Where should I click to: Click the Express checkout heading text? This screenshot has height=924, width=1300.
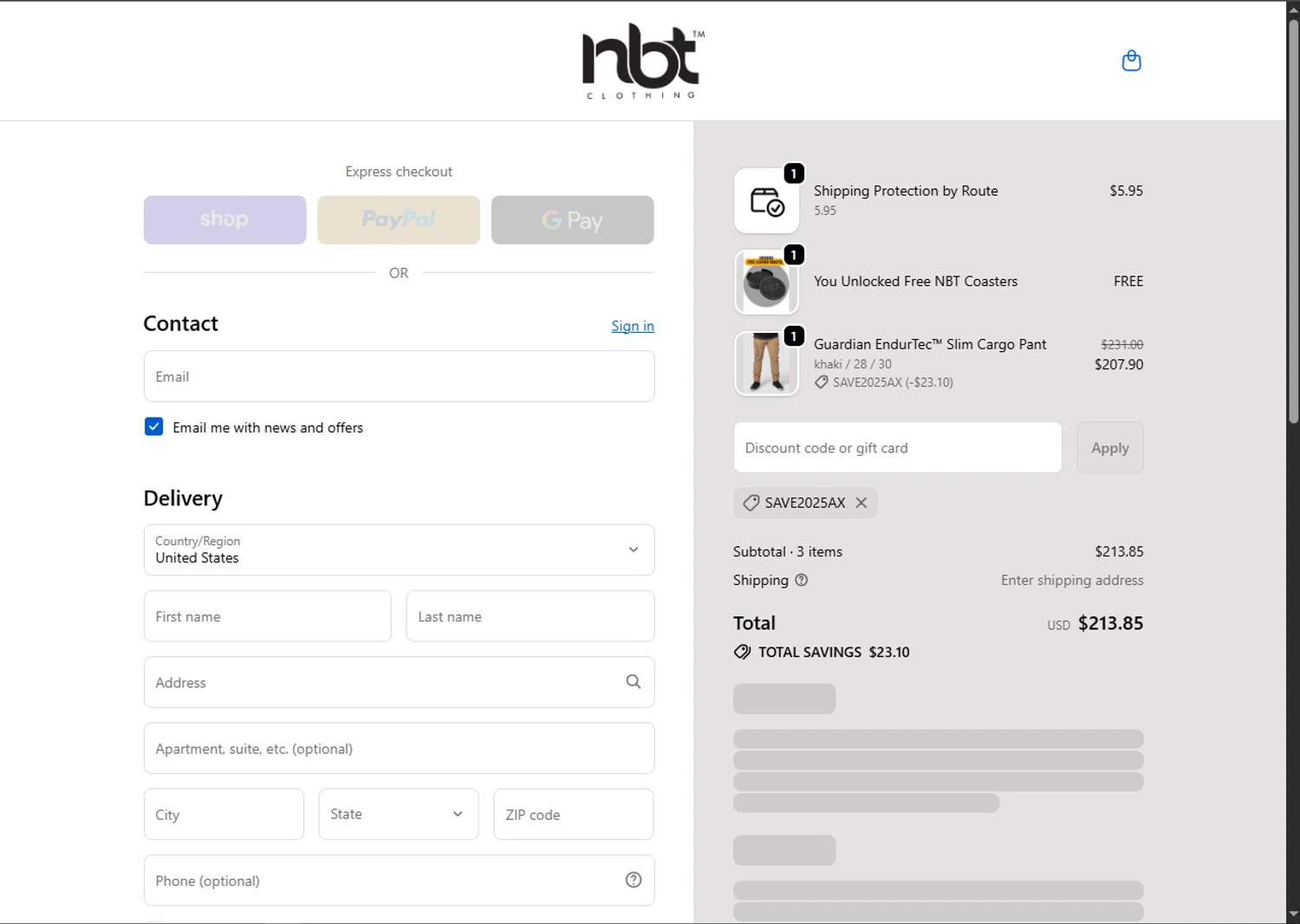399,172
